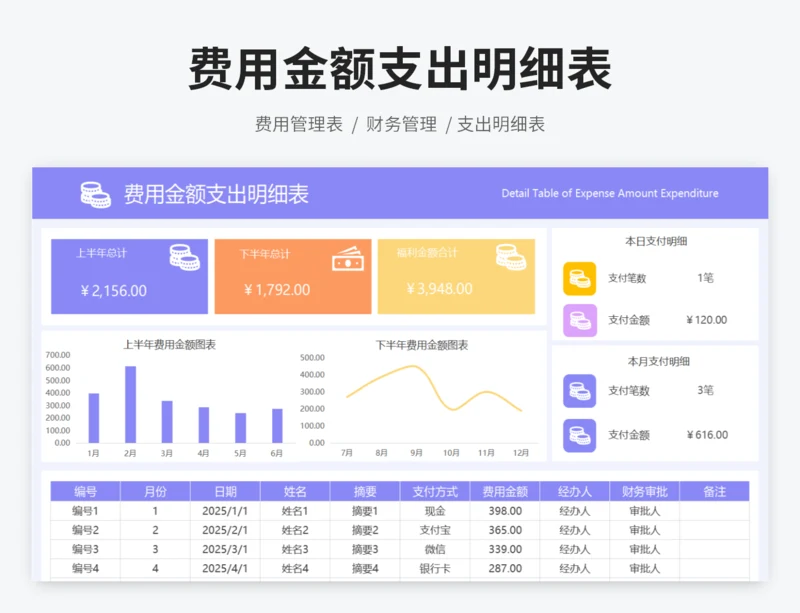Select the 财务审批 column header
The height and width of the screenshot is (613, 800).
pos(644,492)
